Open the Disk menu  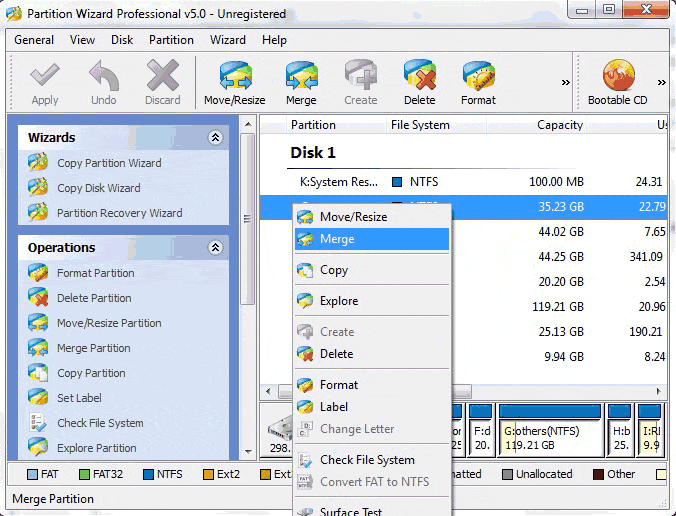(122, 40)
